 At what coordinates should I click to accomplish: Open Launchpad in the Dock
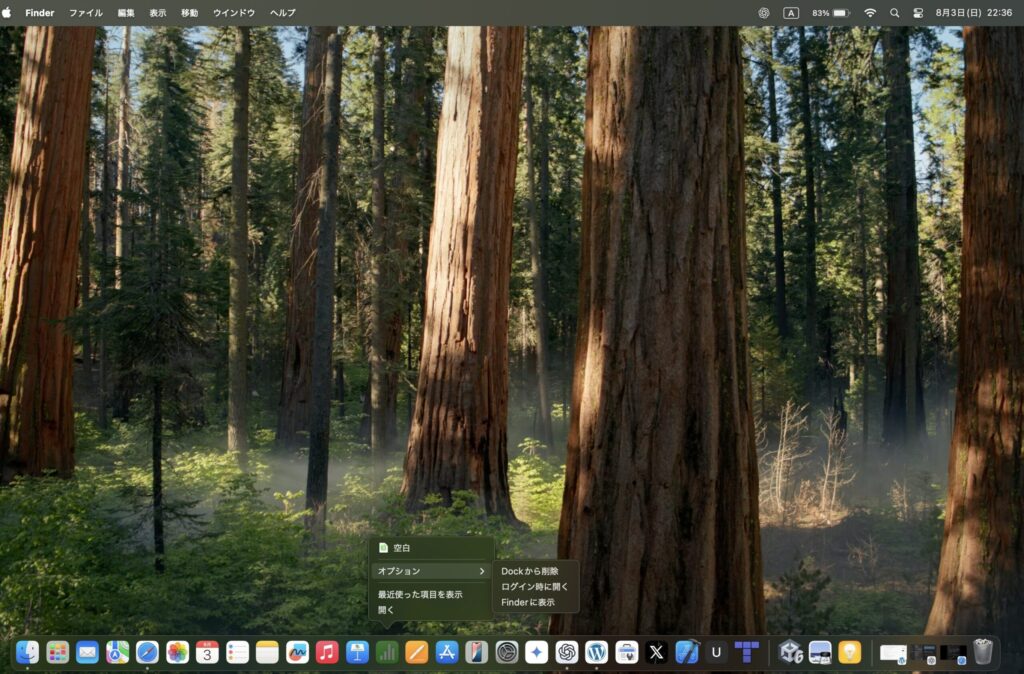point(57,652)
